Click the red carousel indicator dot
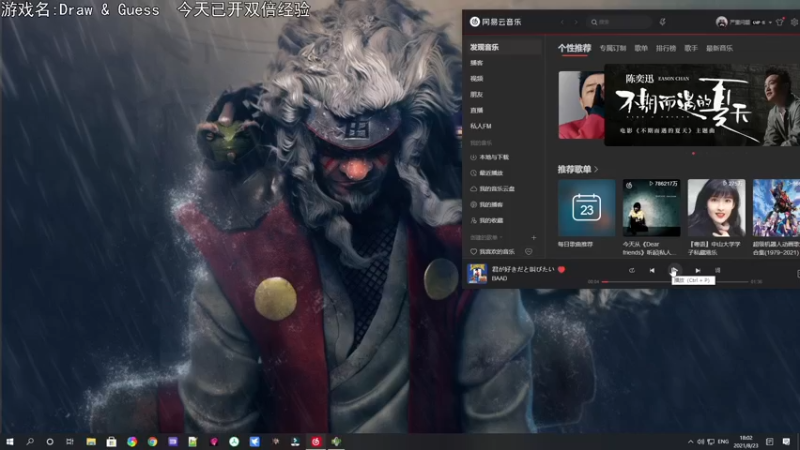800x450 pixels. pos(693,153)
